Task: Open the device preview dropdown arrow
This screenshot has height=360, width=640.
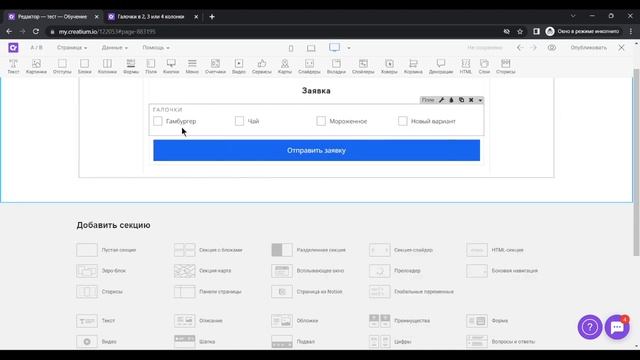Action: [x=349, y=48]
